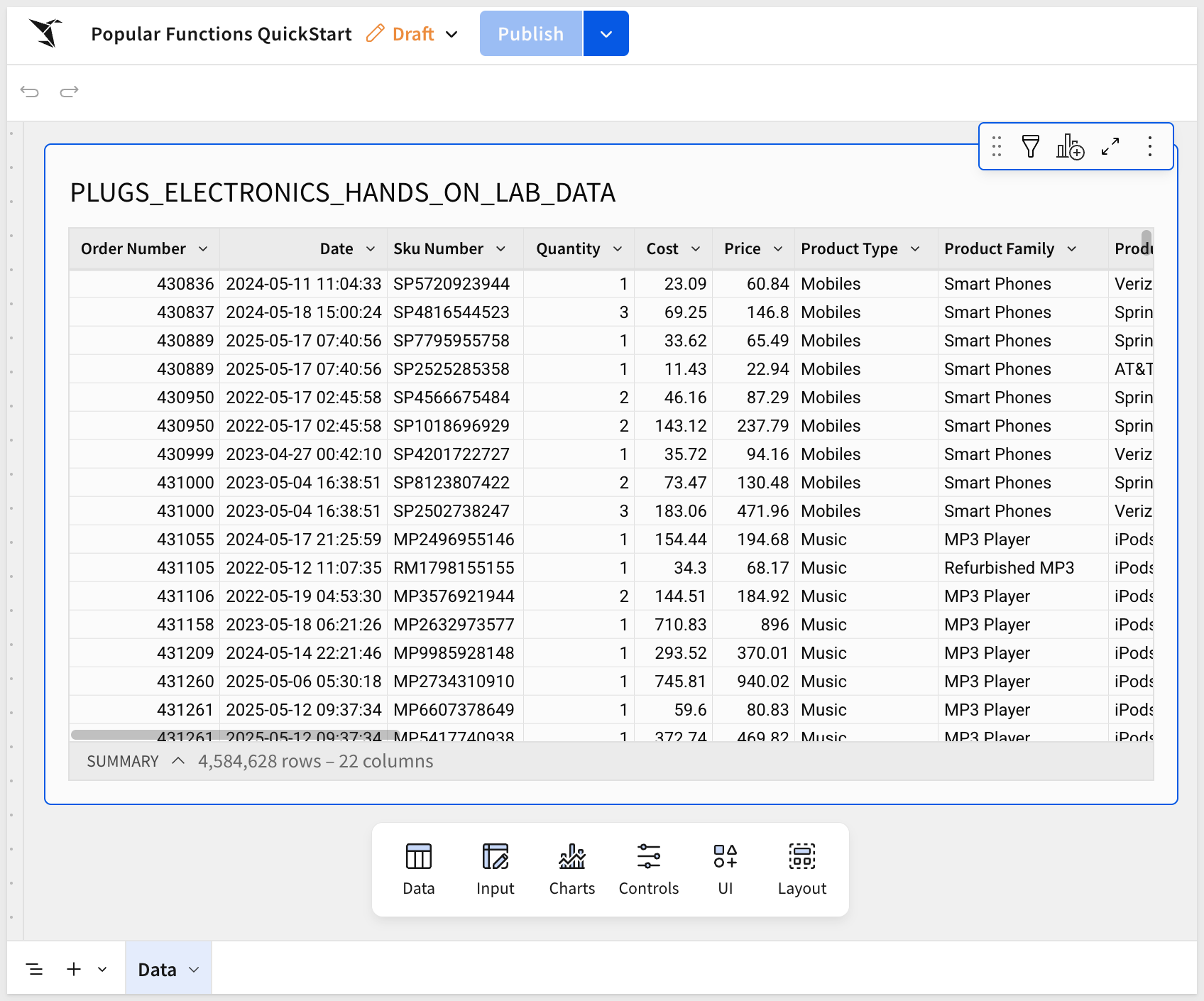Click the Sigma bird logo icon
The height and width of the screenshot is (1001, 1204).
coord(46,33)
